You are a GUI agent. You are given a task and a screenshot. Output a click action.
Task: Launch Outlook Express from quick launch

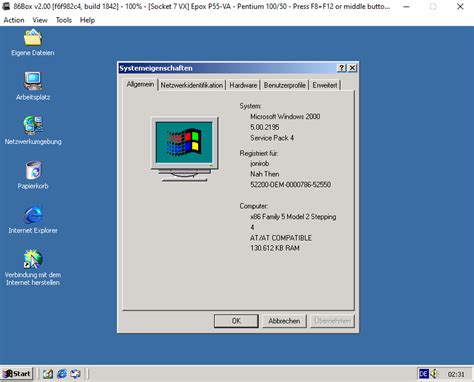point(76,374)
